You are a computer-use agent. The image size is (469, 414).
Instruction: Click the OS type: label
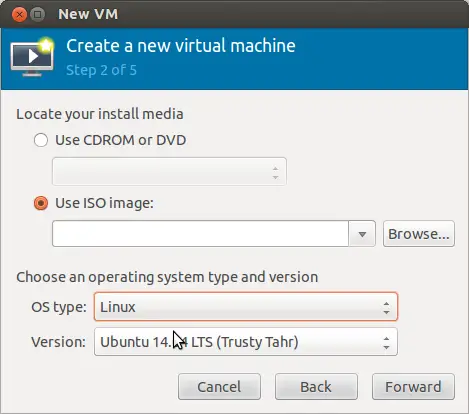click(x=59, y=307)
